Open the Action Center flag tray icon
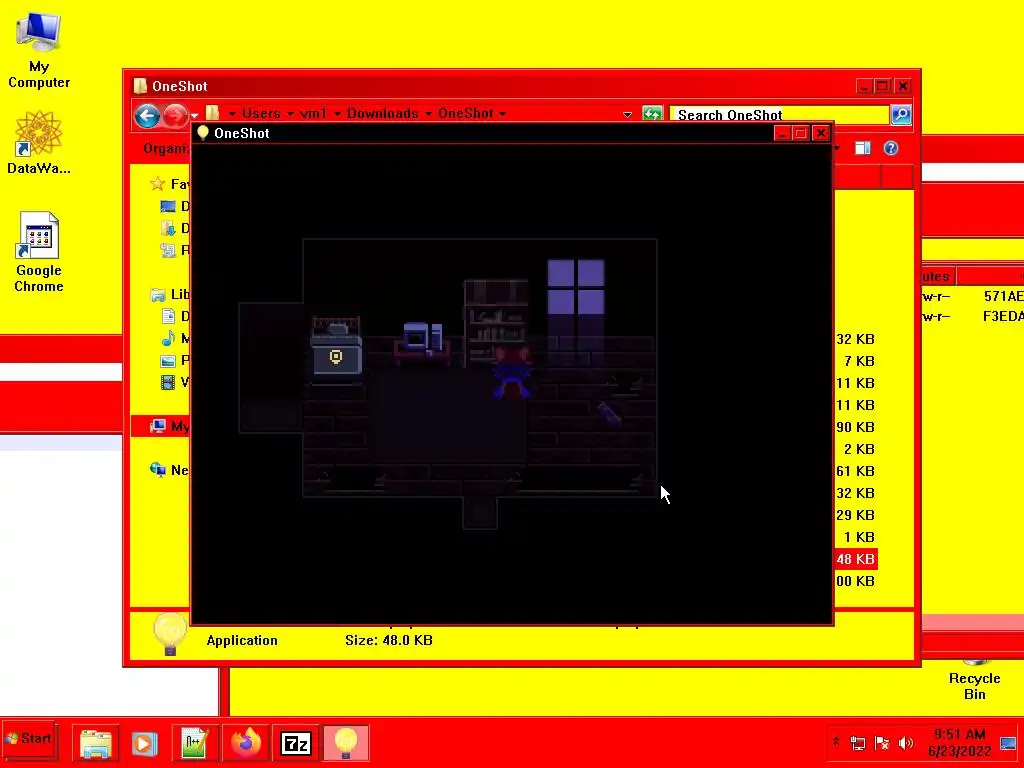The width and height of the screenshot is (1024, 768). (x=881, y=743)
